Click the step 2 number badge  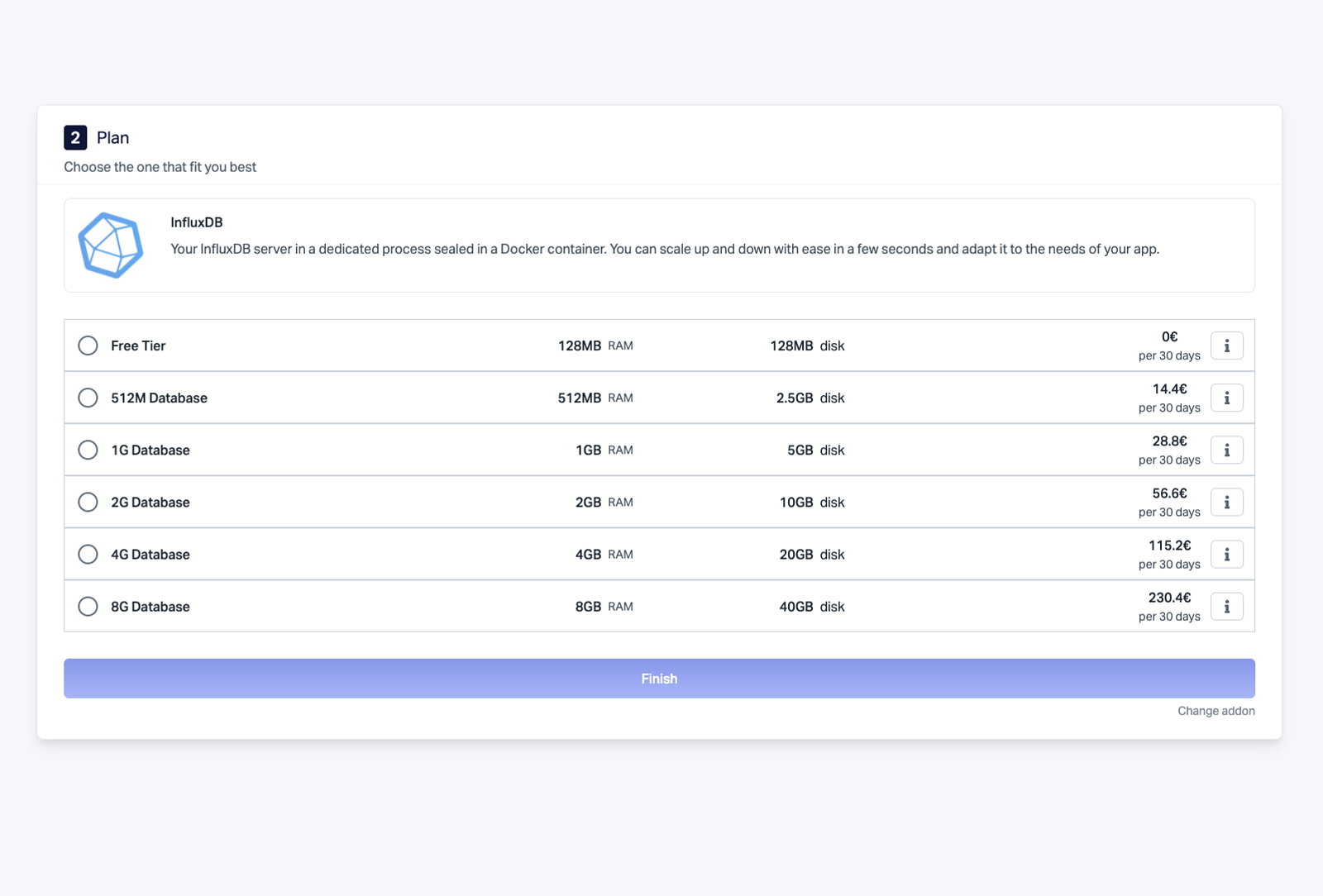point(75,137)
